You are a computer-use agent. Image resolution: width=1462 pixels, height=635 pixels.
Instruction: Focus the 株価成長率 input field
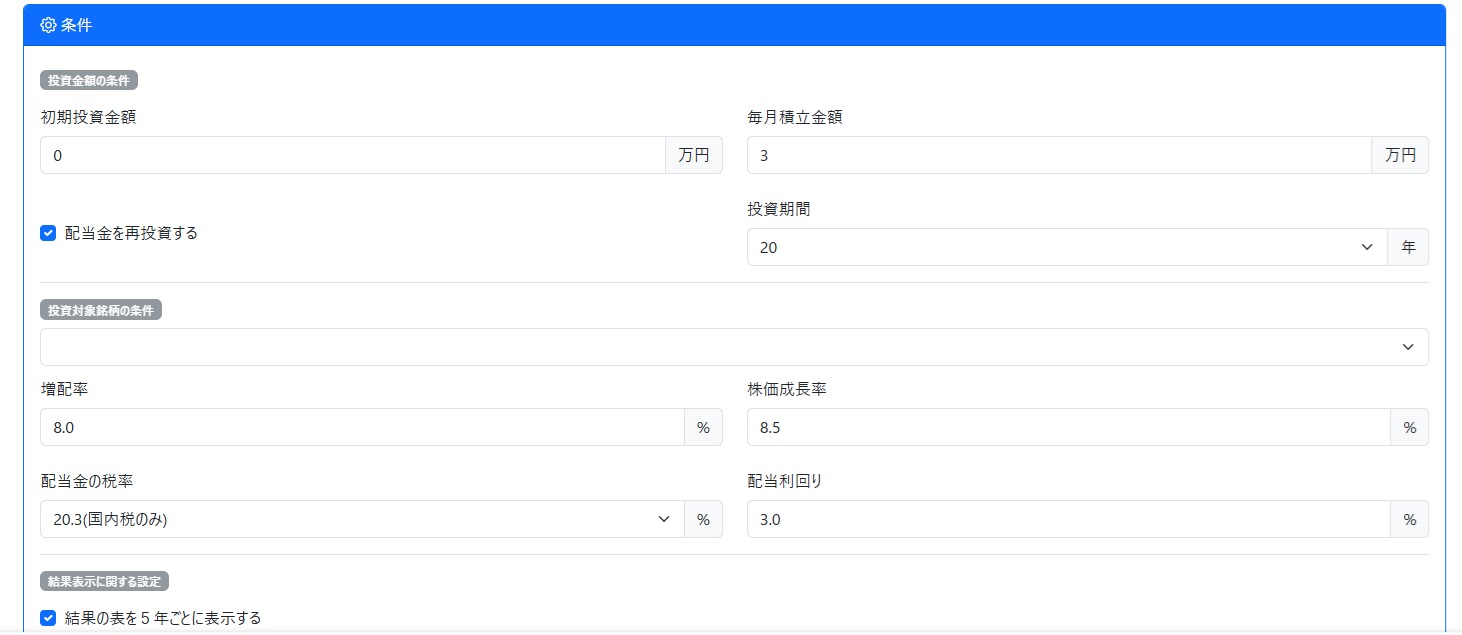[x=1068, y=427]
